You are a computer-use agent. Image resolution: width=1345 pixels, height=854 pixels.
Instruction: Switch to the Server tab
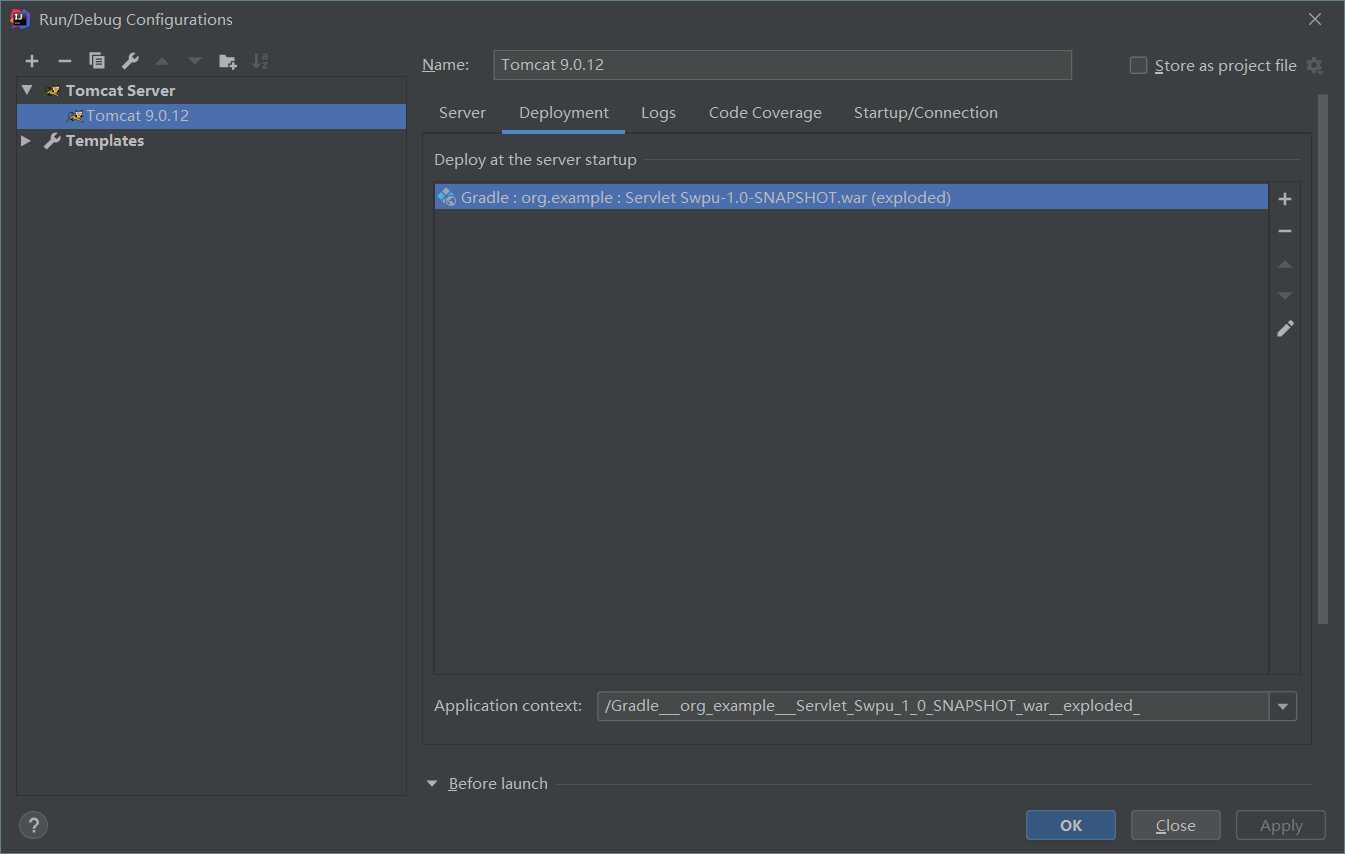(x=462, y=113)
